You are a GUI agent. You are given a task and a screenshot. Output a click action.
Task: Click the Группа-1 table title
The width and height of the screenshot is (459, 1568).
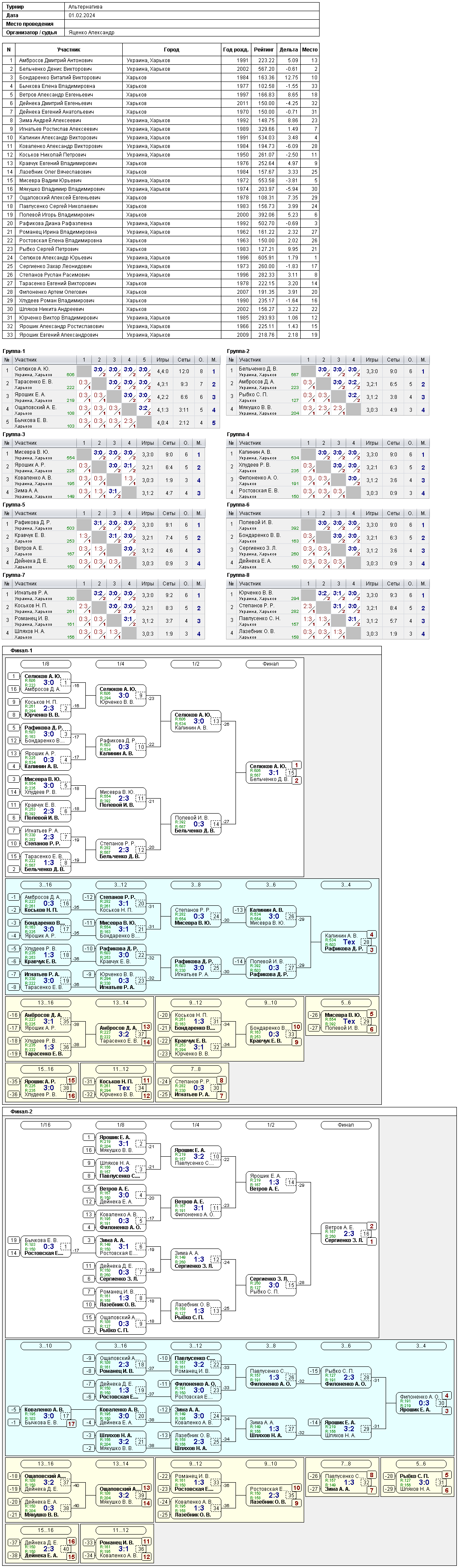click(14, 351)
